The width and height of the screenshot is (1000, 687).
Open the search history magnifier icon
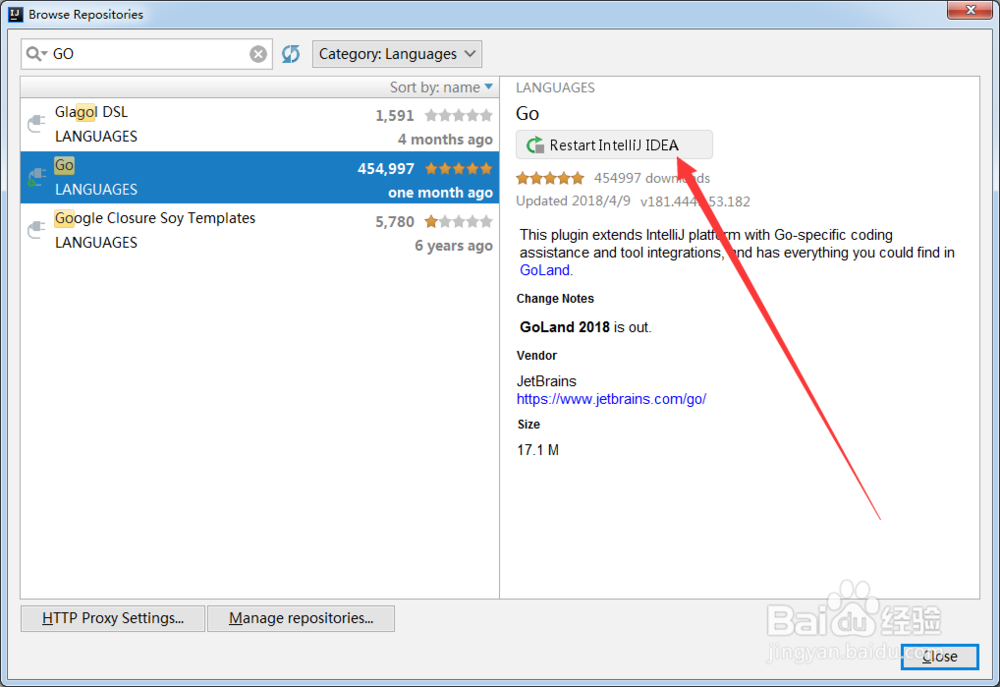tap(36, 54)
